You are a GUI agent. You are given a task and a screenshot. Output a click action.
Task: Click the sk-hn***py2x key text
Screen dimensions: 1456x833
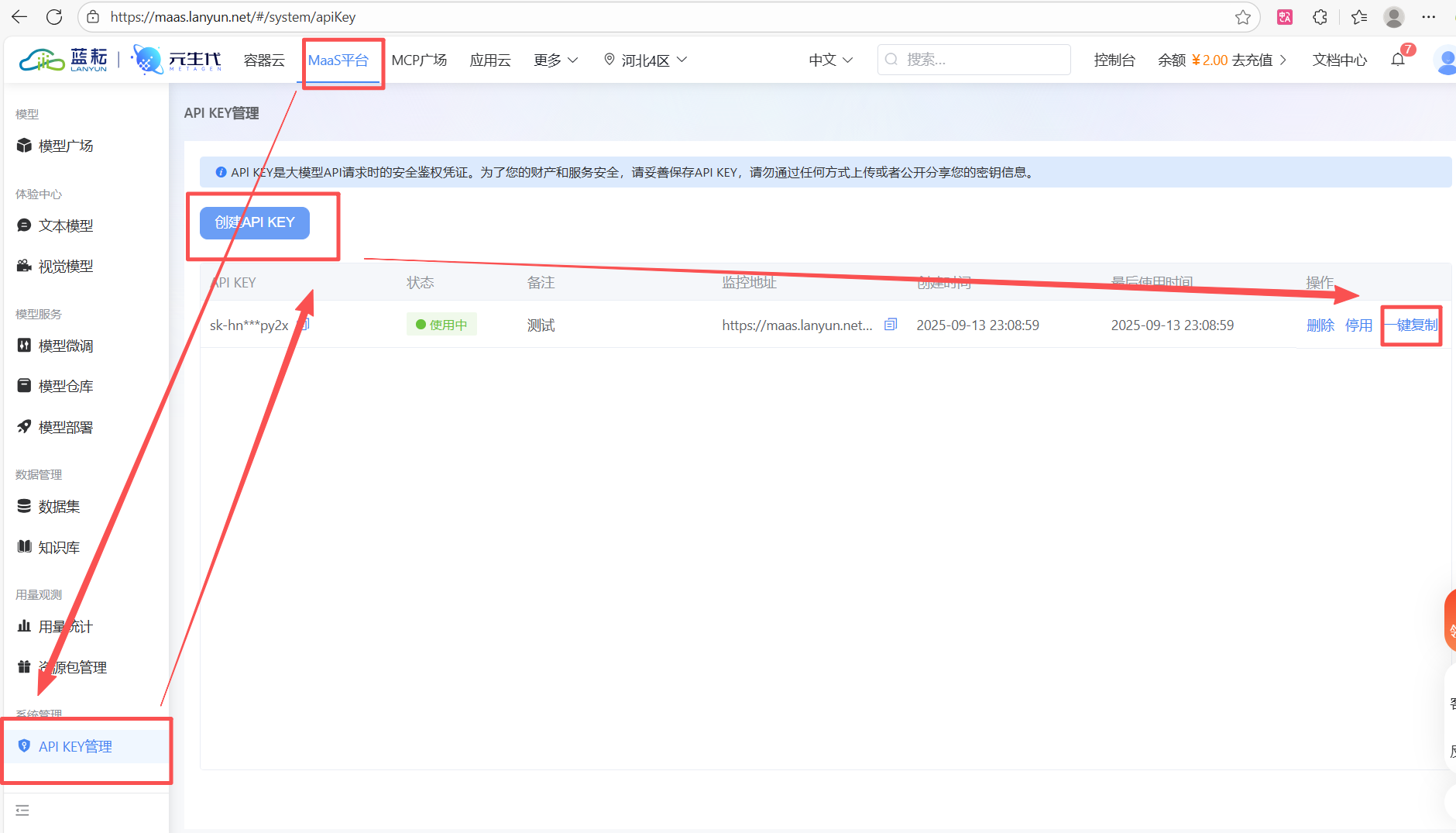coord(249,325)
